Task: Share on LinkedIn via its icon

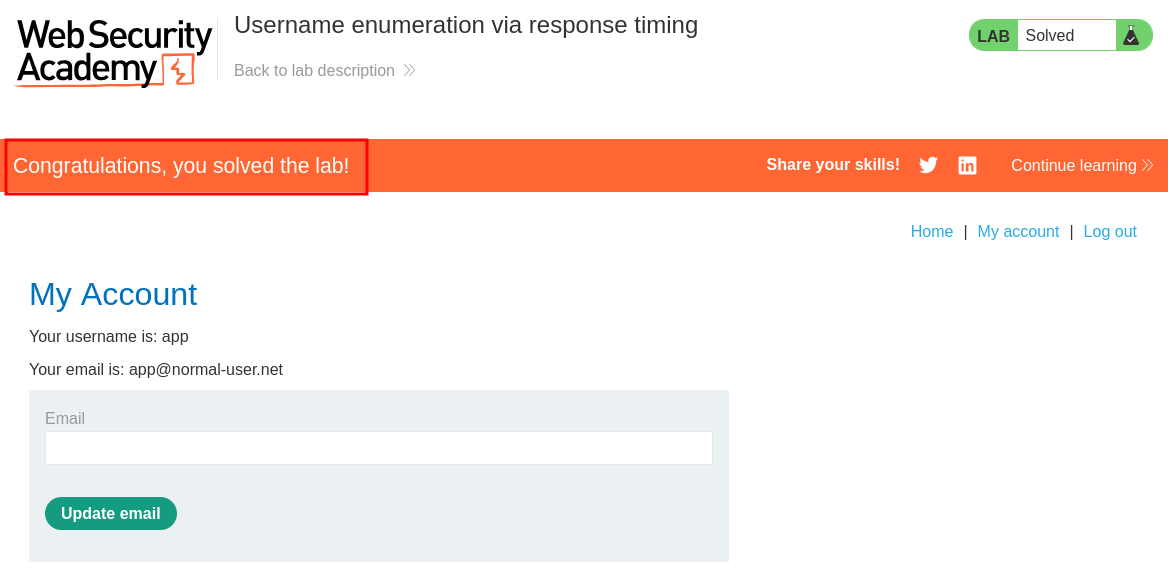Action: (967, 165)
